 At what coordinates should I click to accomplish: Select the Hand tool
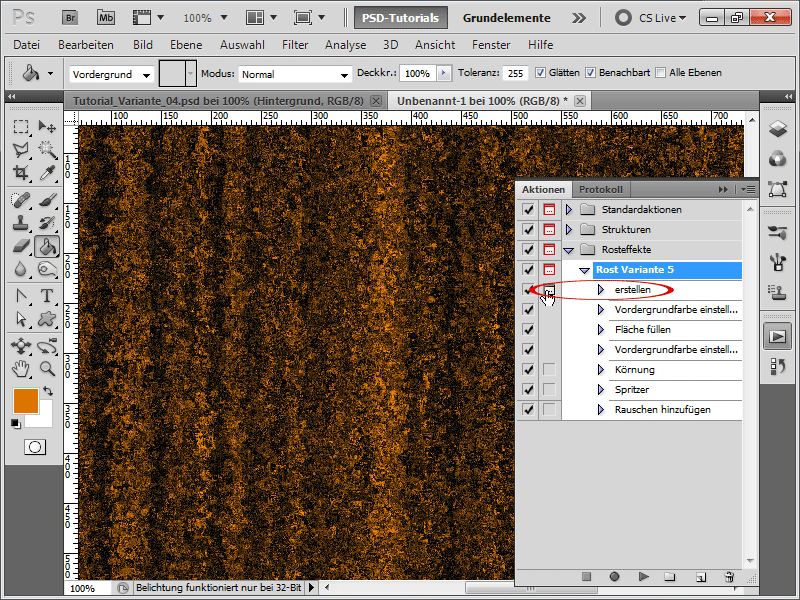pyautogui.click(x=20, y=368)
